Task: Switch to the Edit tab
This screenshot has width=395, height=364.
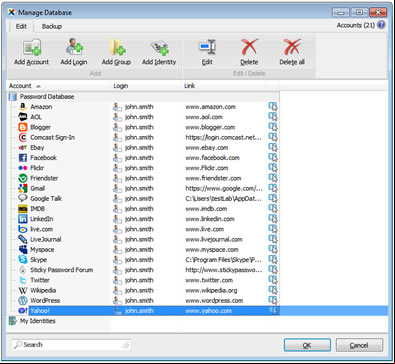Action: point(21,26)
